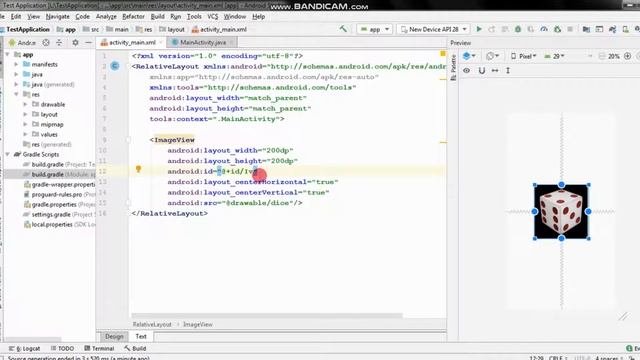640x360 pixels.
Task: Click the yellow lightbulb intention icon on line 12
Action: 138,169
